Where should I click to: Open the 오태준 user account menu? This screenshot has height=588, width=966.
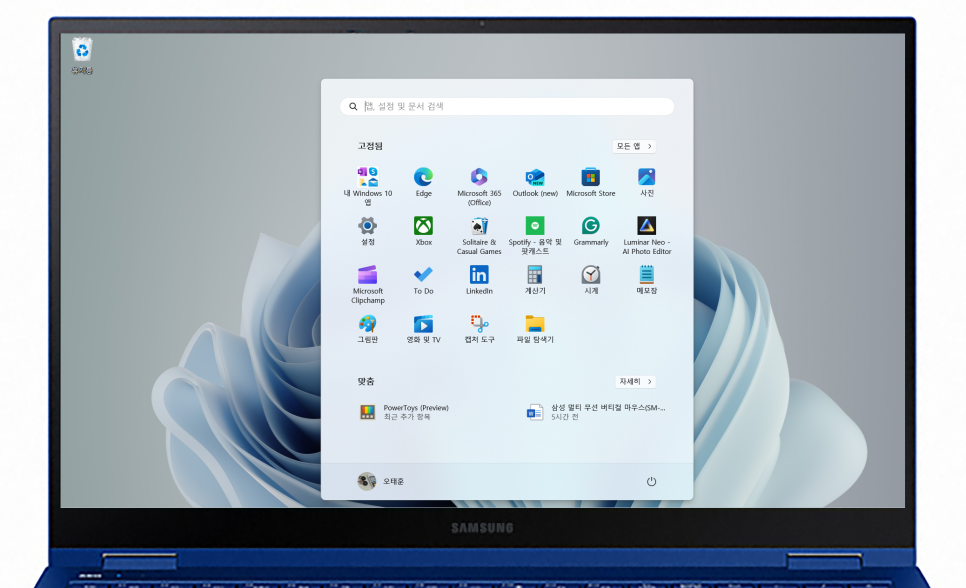pyautogui.click(x=381, y=481)
